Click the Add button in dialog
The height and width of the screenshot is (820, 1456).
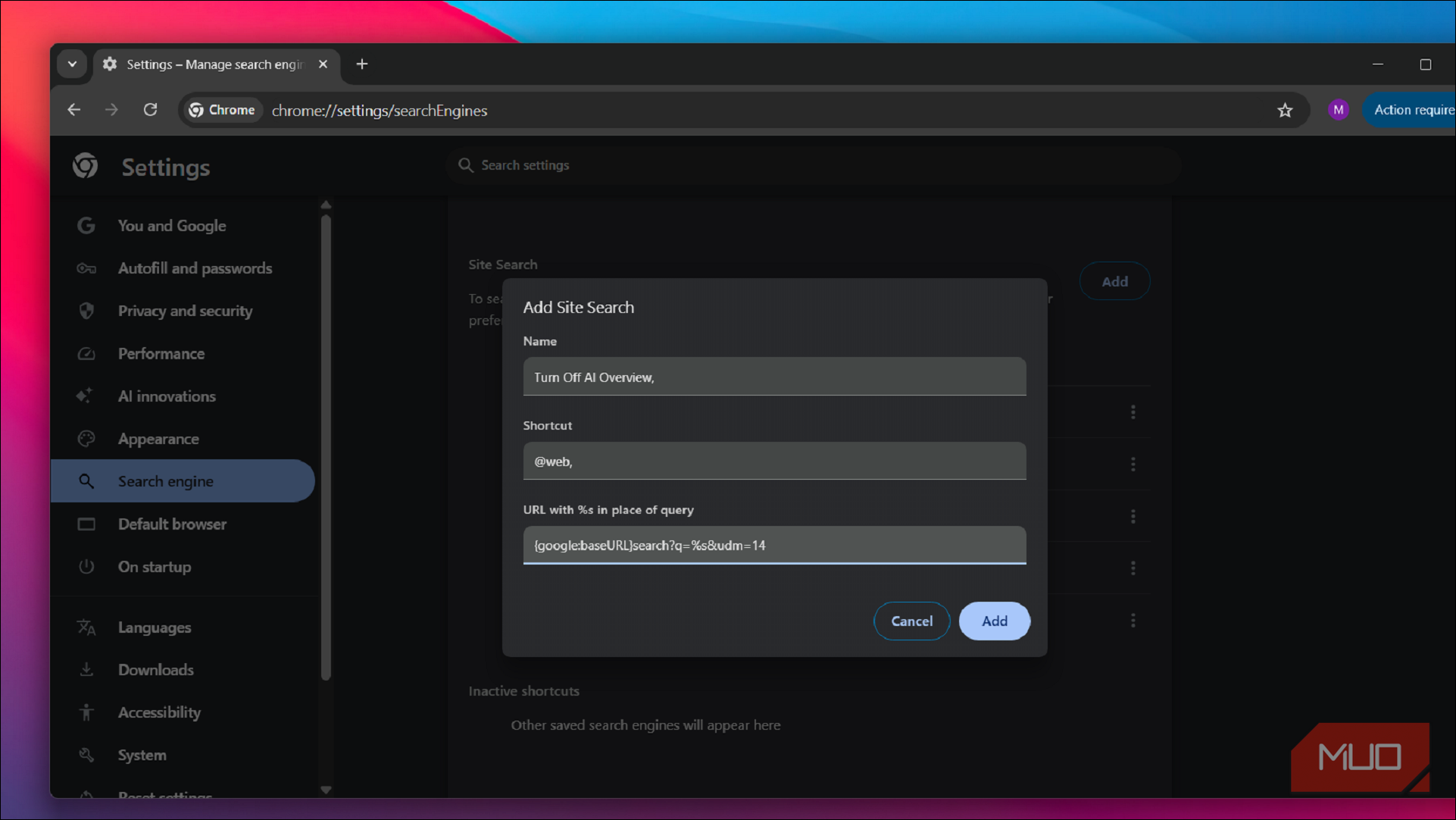click(x=995, y=621)
